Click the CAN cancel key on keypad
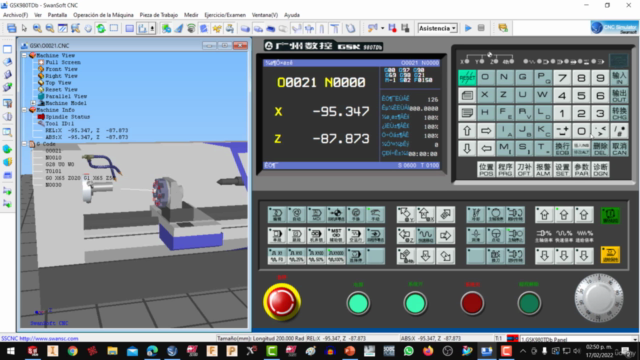Screen dimensions: 640x360 [619, 149]
